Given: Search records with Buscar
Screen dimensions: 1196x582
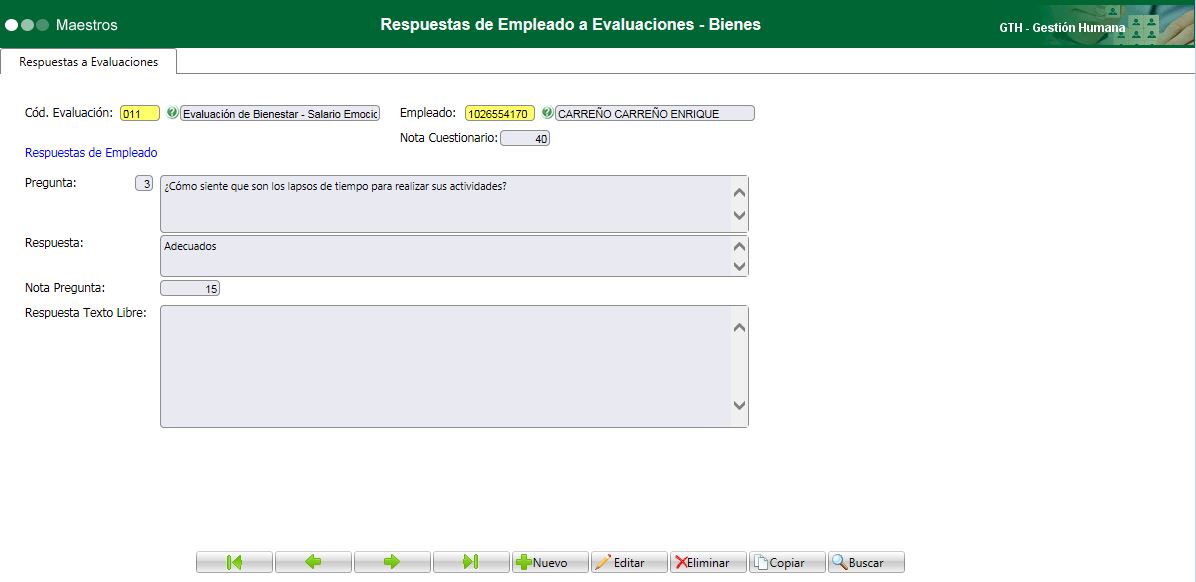Looking at the screenshot, I should [865, 561].
